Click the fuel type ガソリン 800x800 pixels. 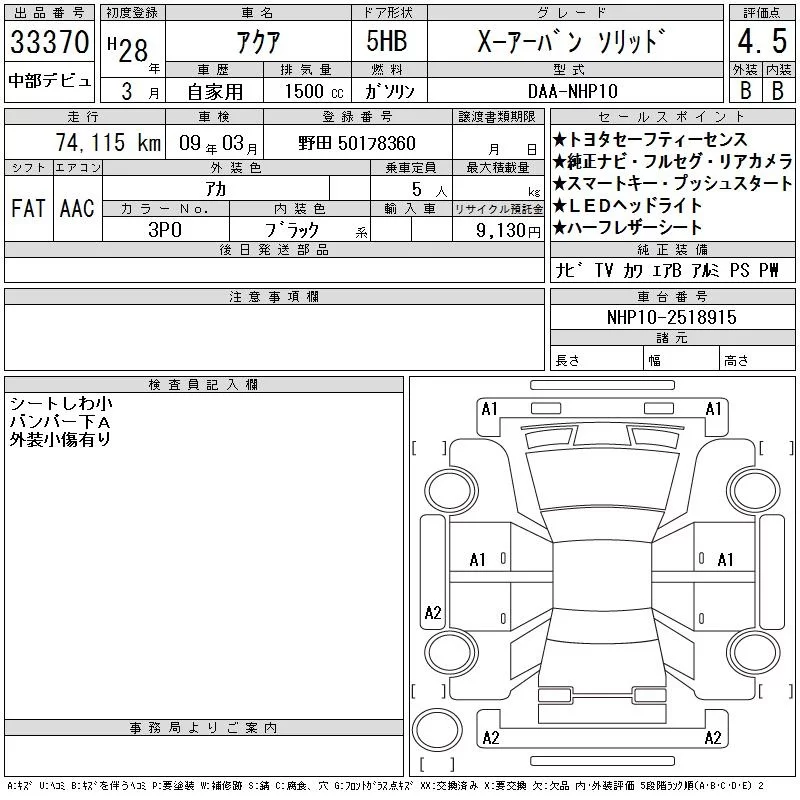(x=389, y=91)
